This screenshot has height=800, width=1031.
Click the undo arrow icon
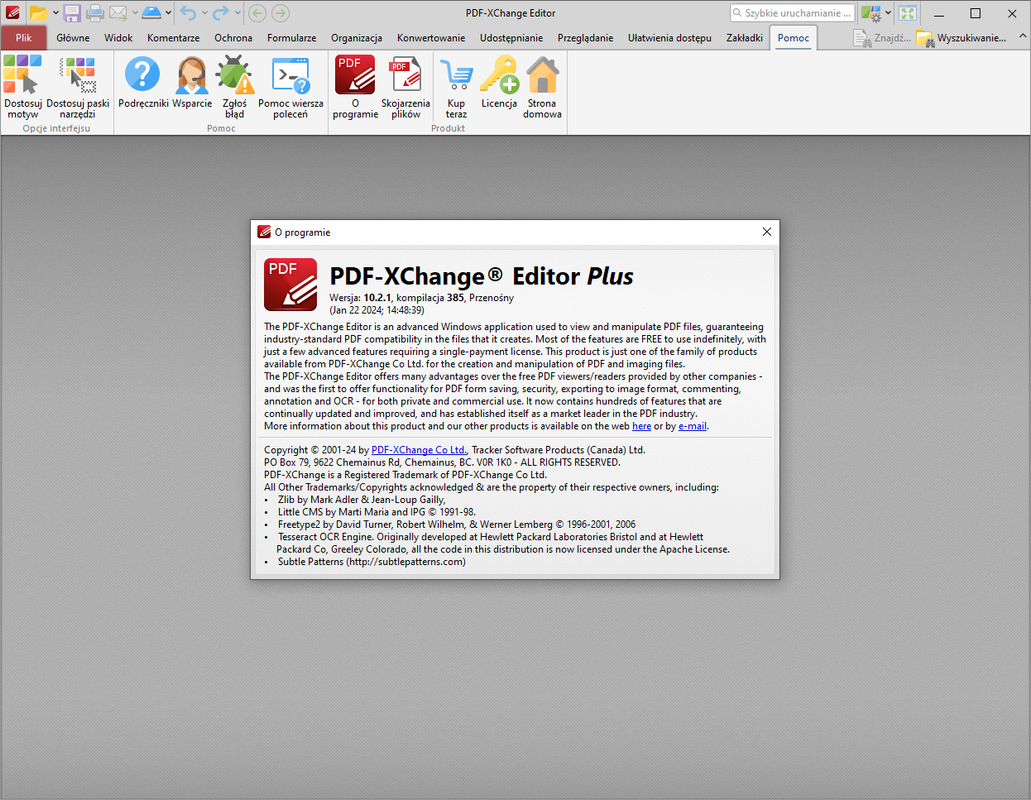[x=188, y=13]
